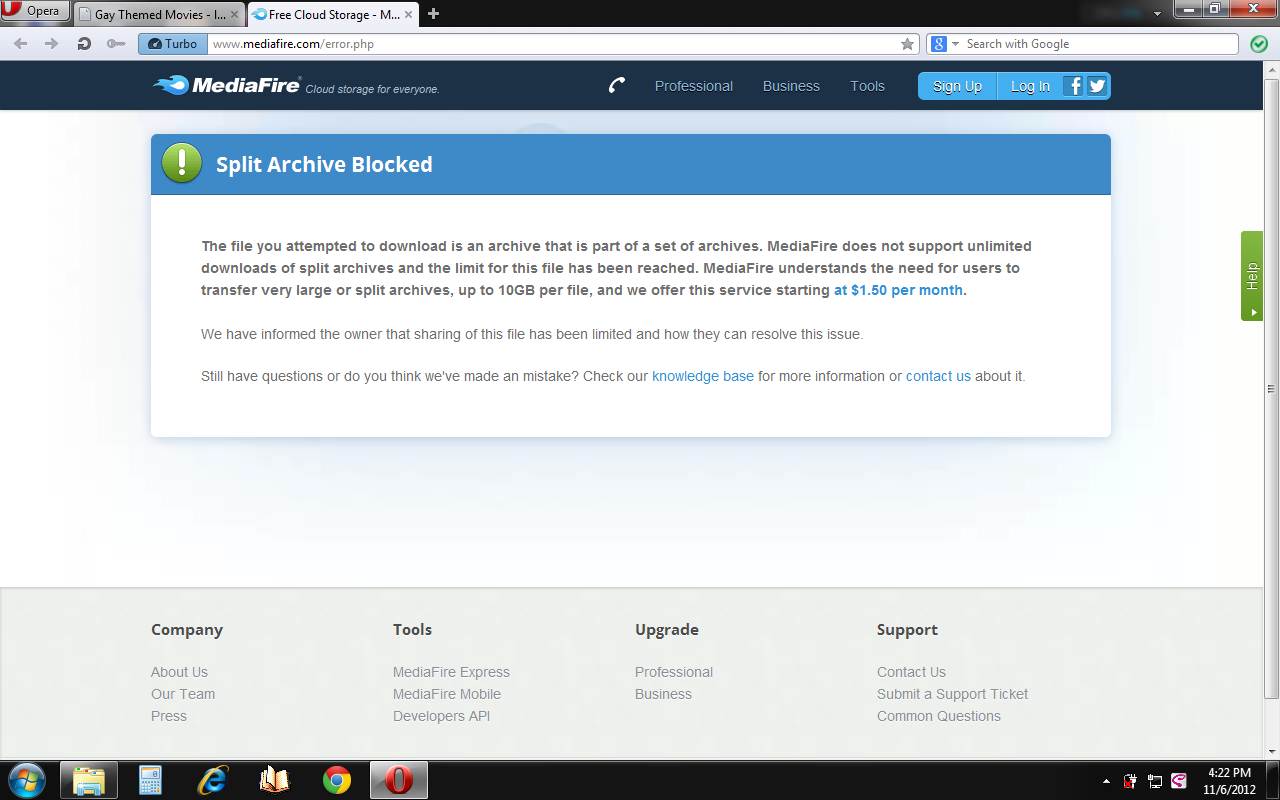1280x800 pixels.
Task: Click the pink C tray icon
Action: (1179, 781)
